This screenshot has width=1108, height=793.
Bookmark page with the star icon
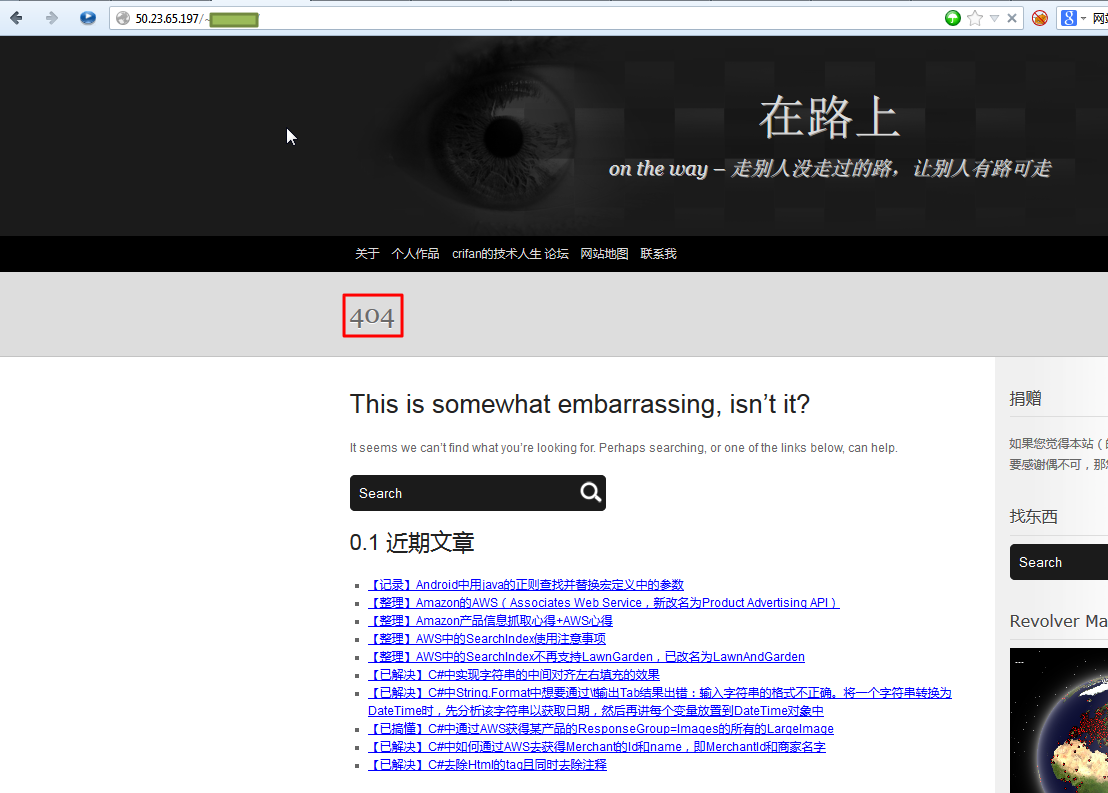tap(975, 18)
